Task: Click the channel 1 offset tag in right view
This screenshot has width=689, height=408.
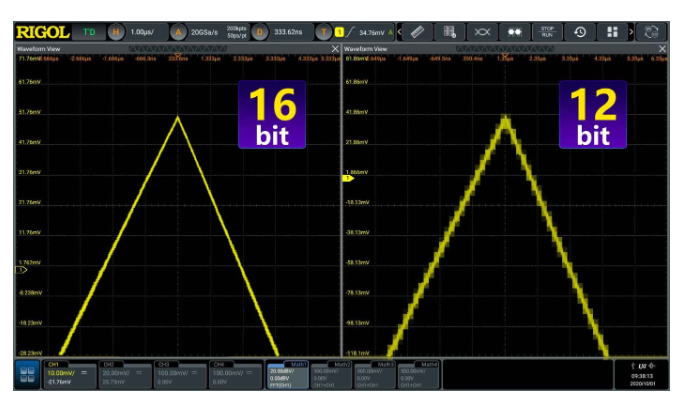Action: pyautogui.click(x=348, y=178)
